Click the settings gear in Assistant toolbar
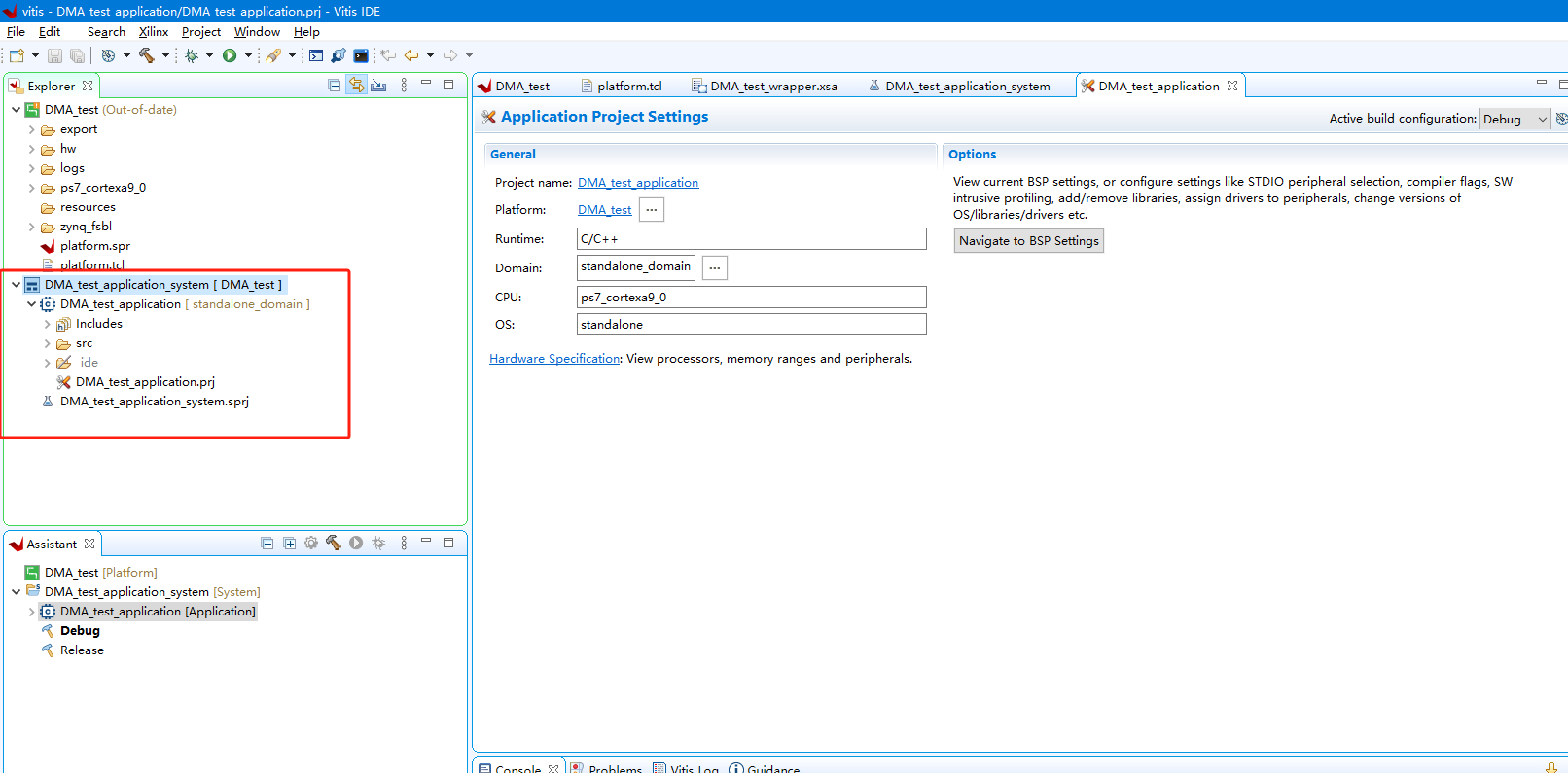Viewport: 1568px width, 773px height. coord(311,544)
